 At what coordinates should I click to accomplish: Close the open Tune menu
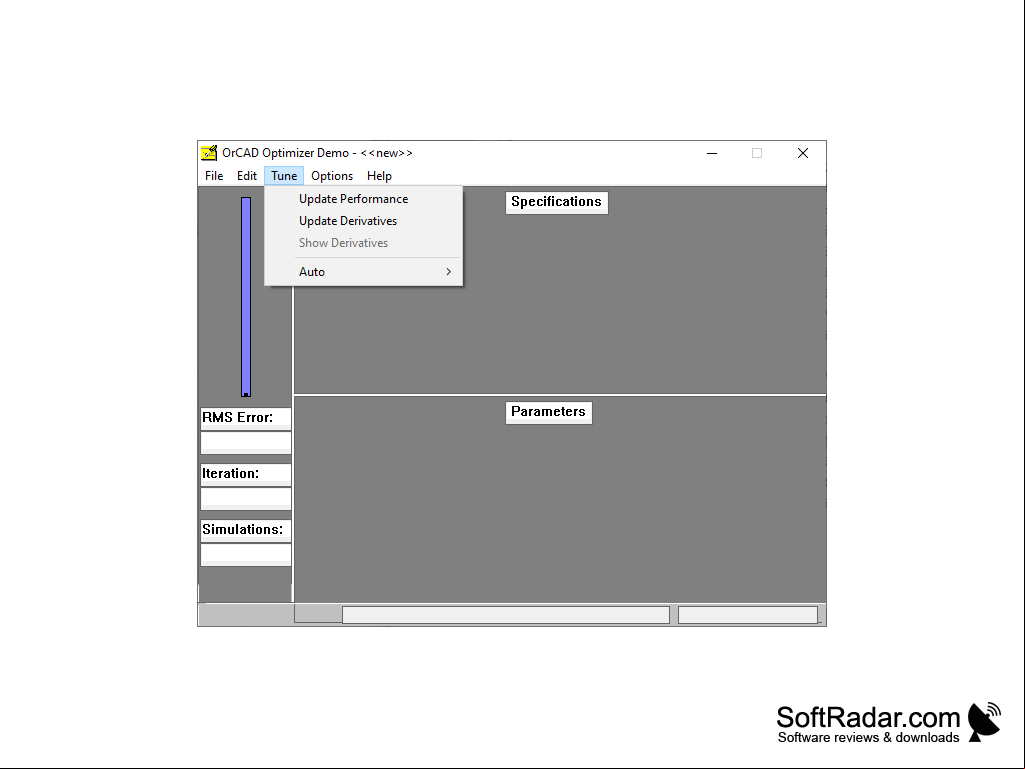284,176
